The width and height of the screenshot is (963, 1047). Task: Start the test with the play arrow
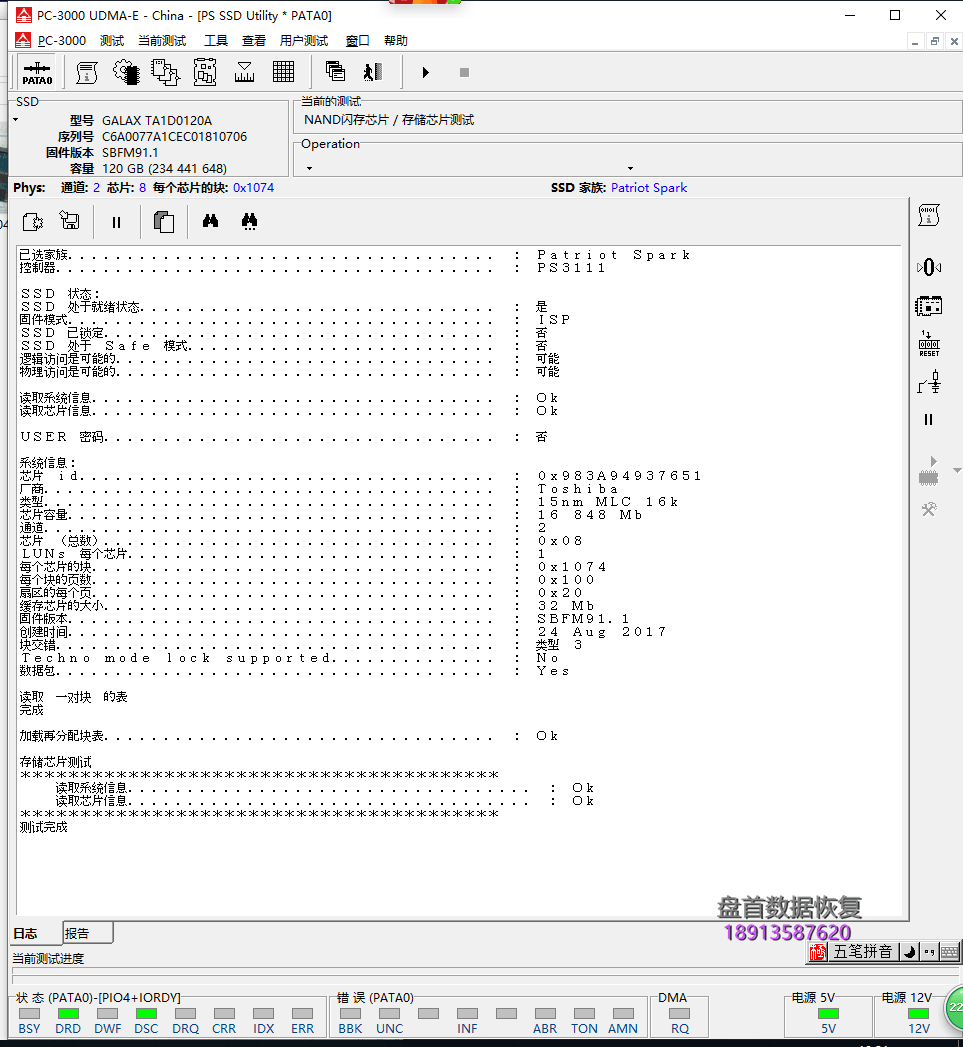tap(425, 72)
